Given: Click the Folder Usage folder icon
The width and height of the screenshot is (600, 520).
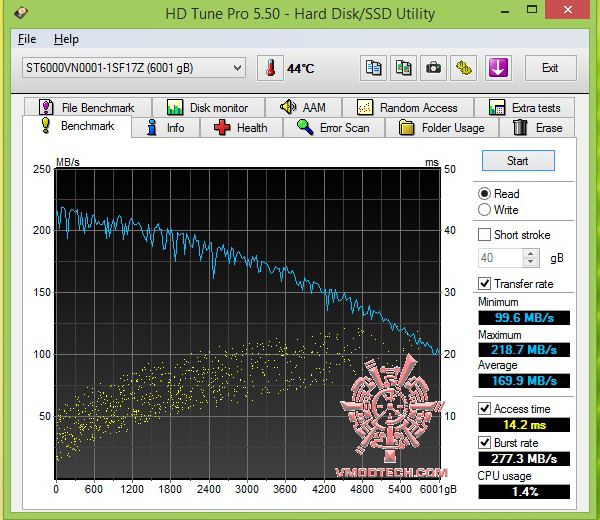Looking at the screenshot, I should 406,127.
